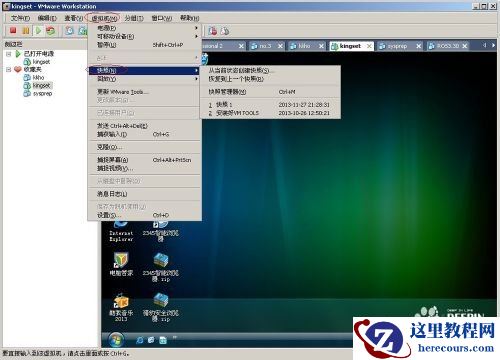Click the green Power On toolbar icon
The height and width of the screenshot is (360, 500).
click(x=38, y=31)
